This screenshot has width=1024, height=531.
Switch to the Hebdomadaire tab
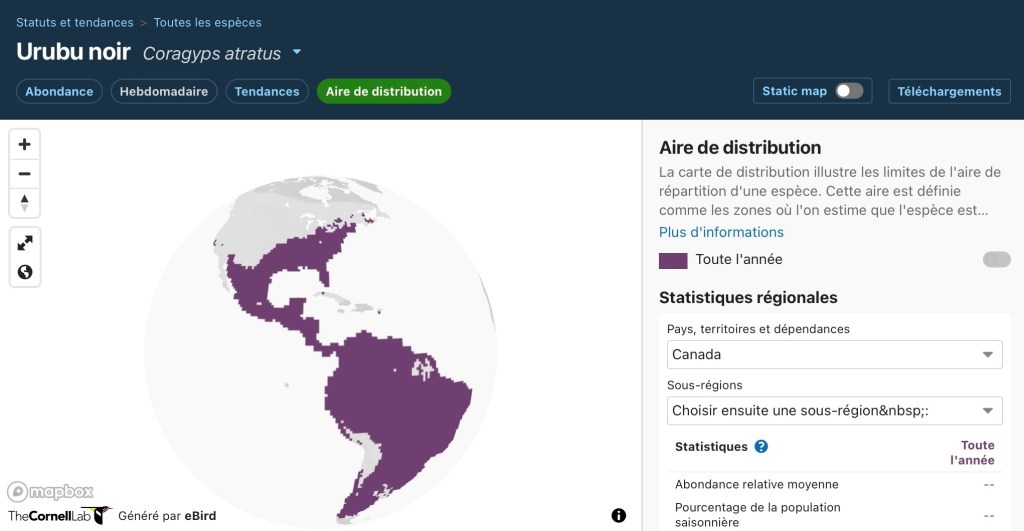coord(164,91)
